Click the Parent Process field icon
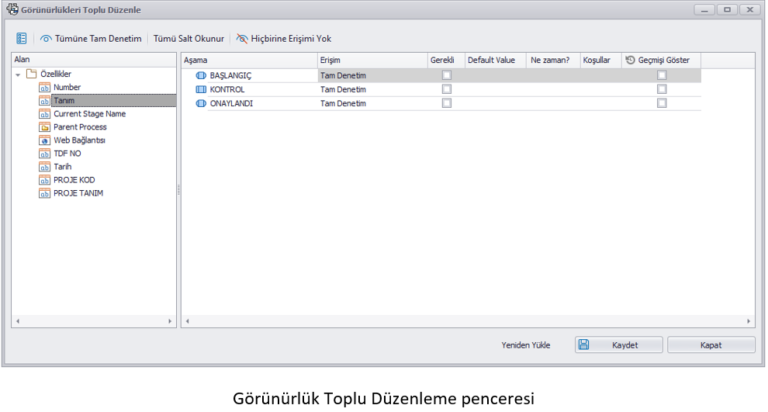This screenshot has width=768, height=412. [44, 127]
